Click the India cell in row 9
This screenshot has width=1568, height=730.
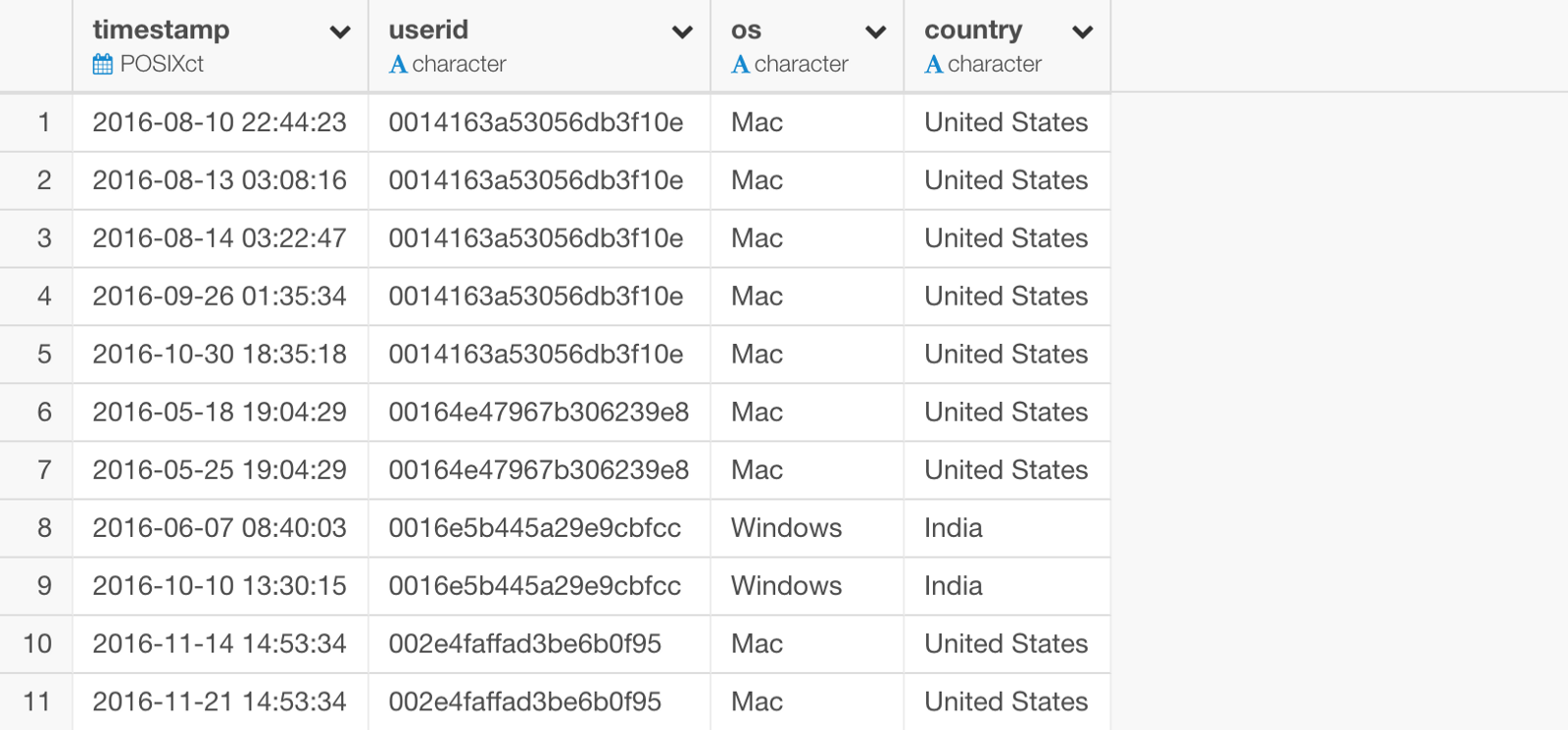coord(953,586)
